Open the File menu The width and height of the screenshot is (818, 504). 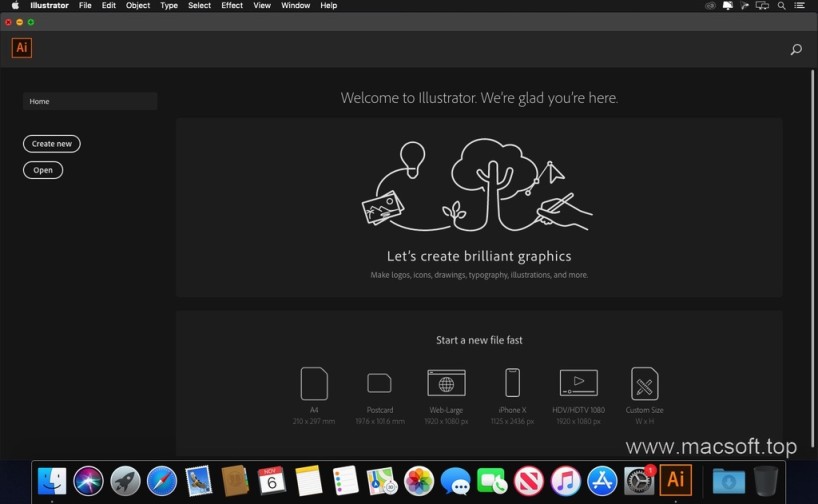pos(85,6)
